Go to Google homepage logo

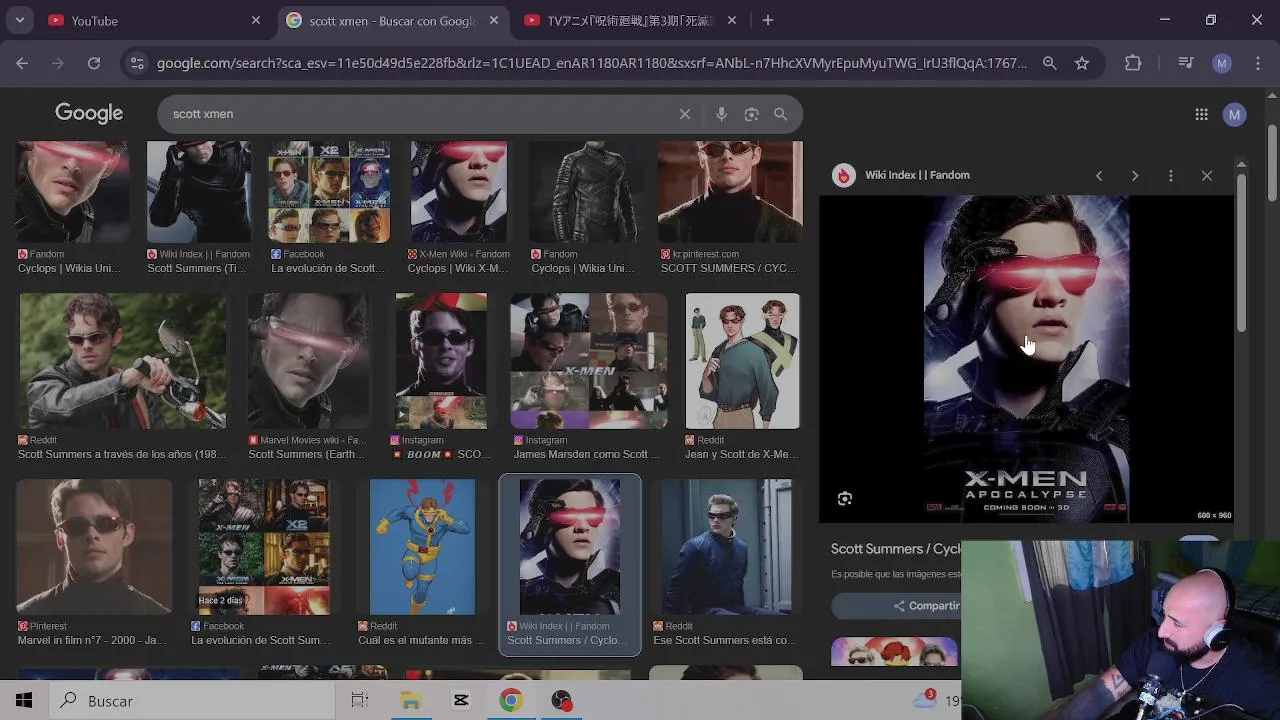click(89, 114)
